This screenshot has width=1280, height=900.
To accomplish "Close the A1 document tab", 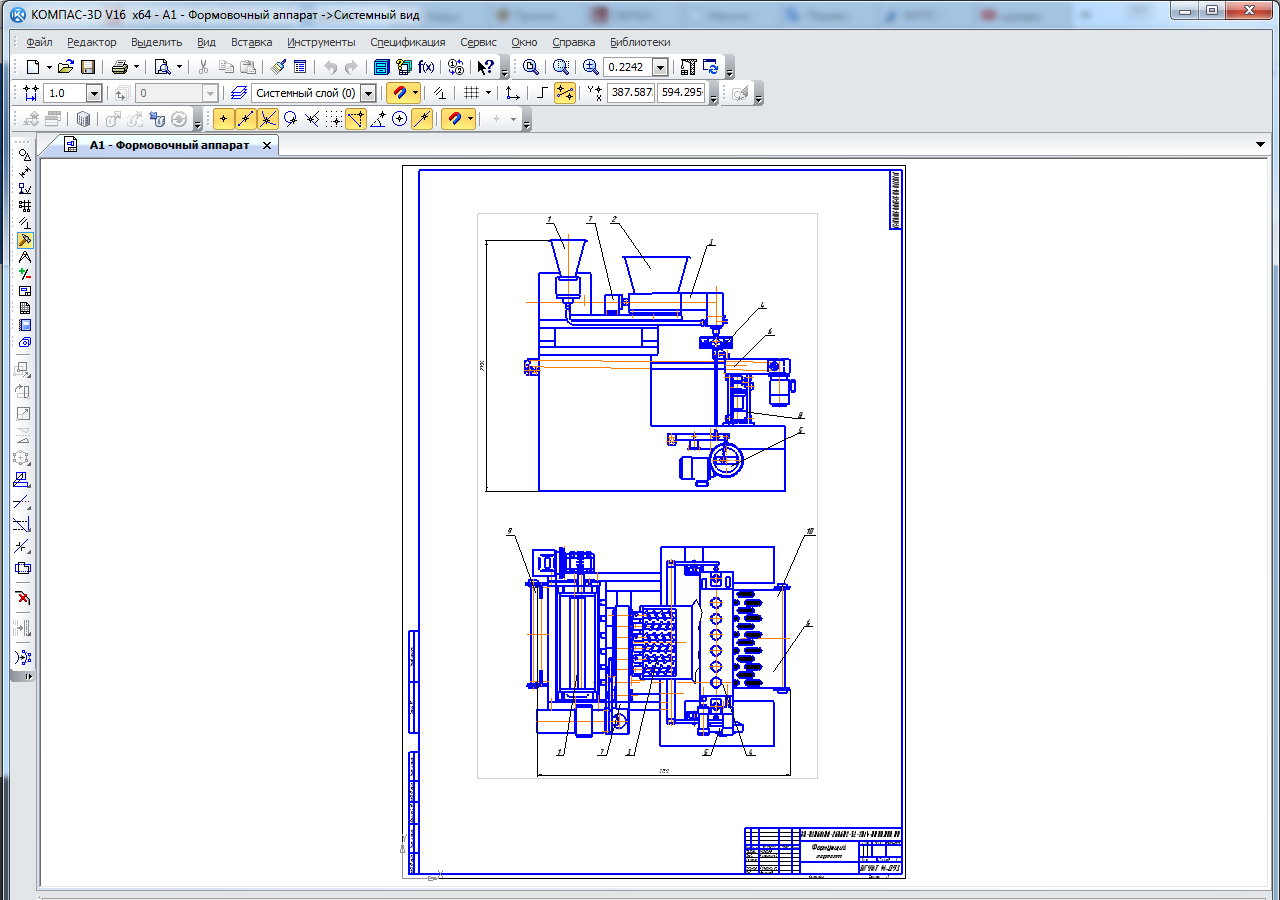I will [267, 145].
